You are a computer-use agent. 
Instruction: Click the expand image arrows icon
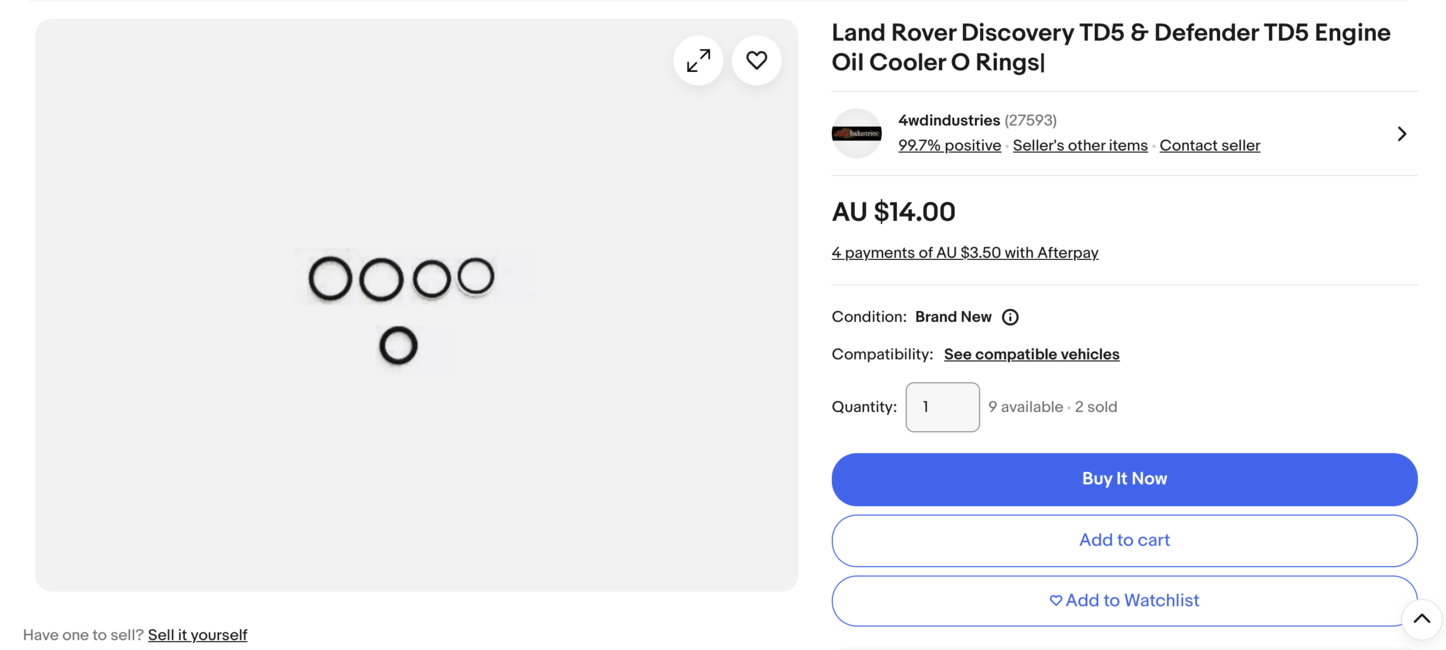tap(698, 61)
